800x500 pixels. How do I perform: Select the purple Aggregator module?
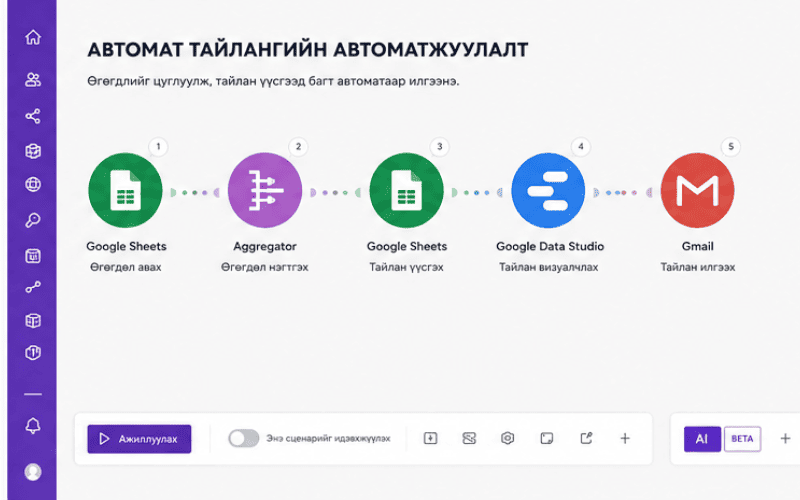(265, 190)
